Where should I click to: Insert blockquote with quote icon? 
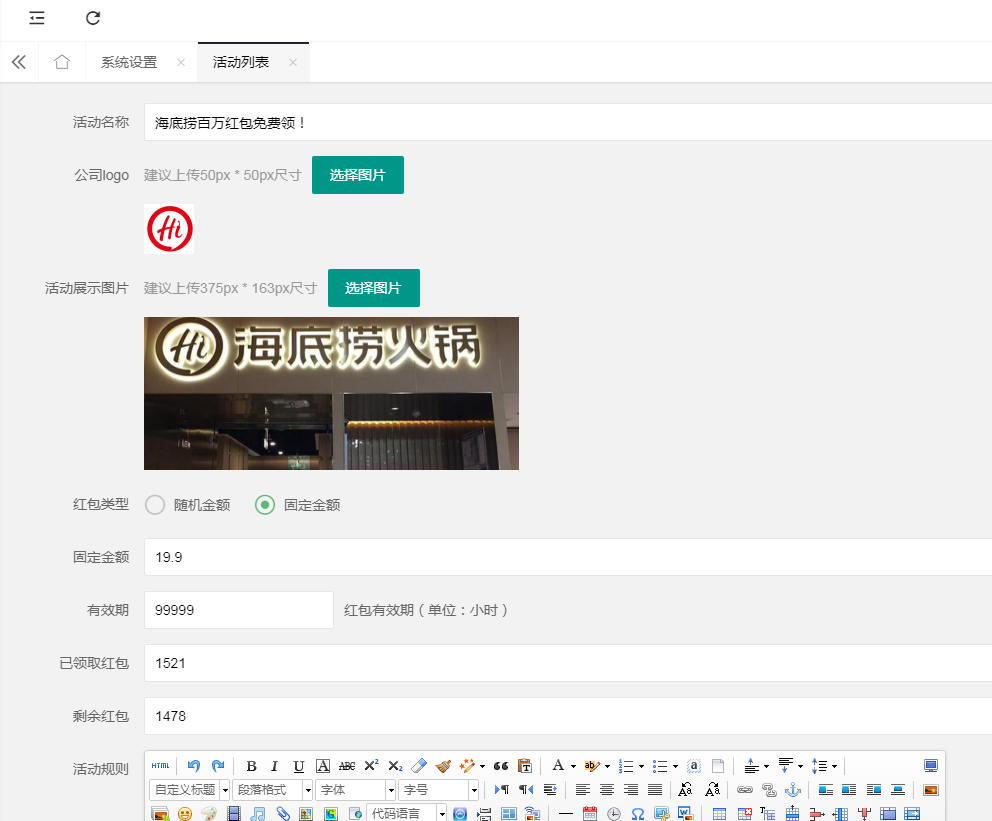pos(501,766)
